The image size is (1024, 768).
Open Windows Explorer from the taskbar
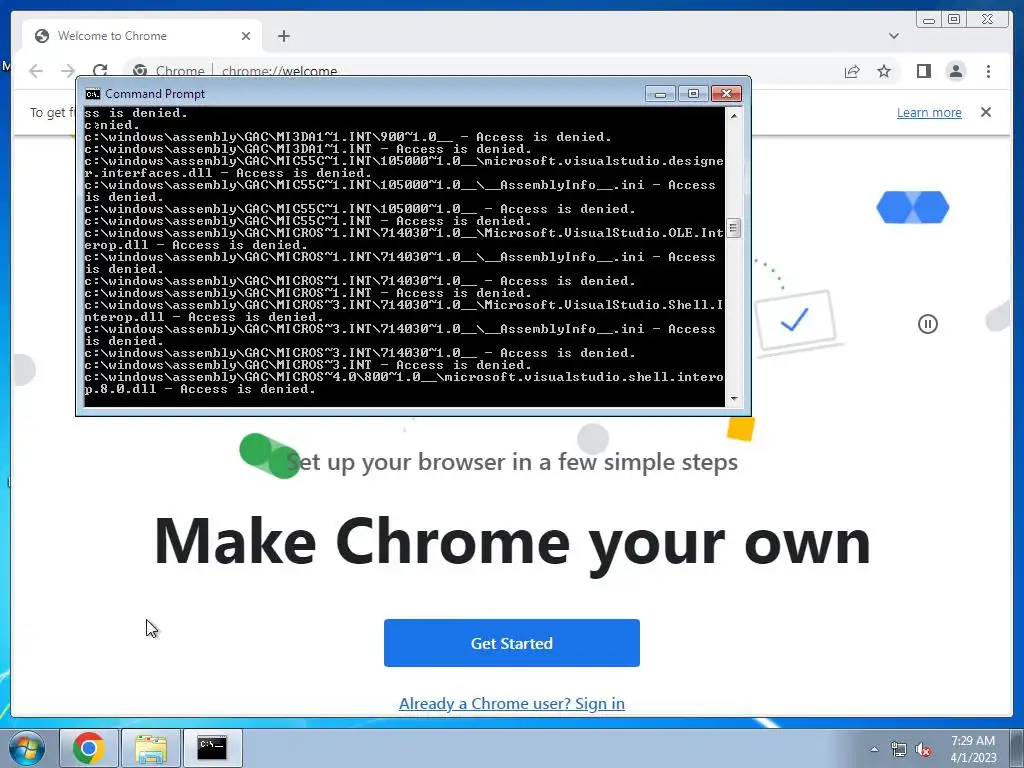tap(151, 748)
